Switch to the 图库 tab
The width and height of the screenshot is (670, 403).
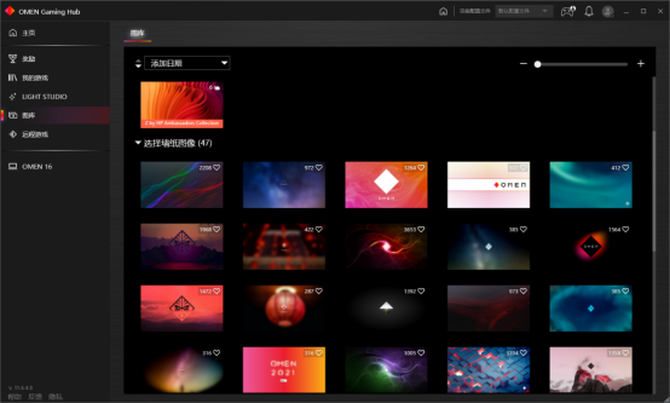pos(137,33)
